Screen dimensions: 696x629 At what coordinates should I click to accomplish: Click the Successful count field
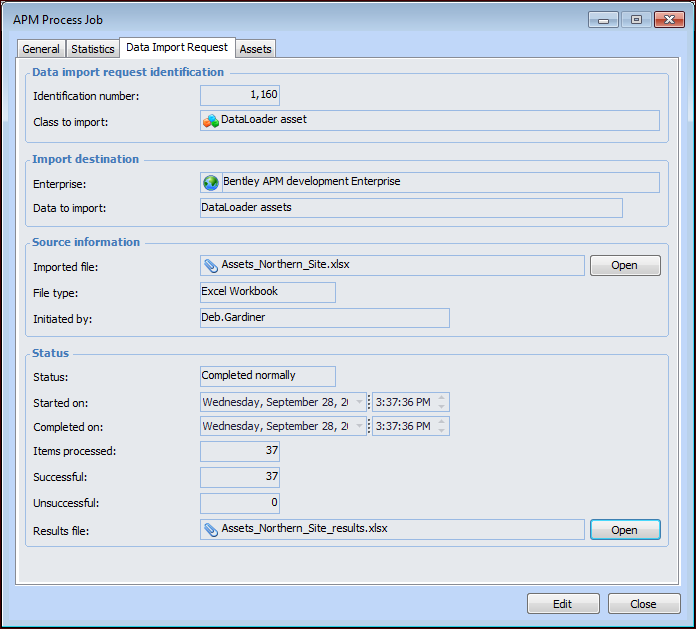click(240, 477)
